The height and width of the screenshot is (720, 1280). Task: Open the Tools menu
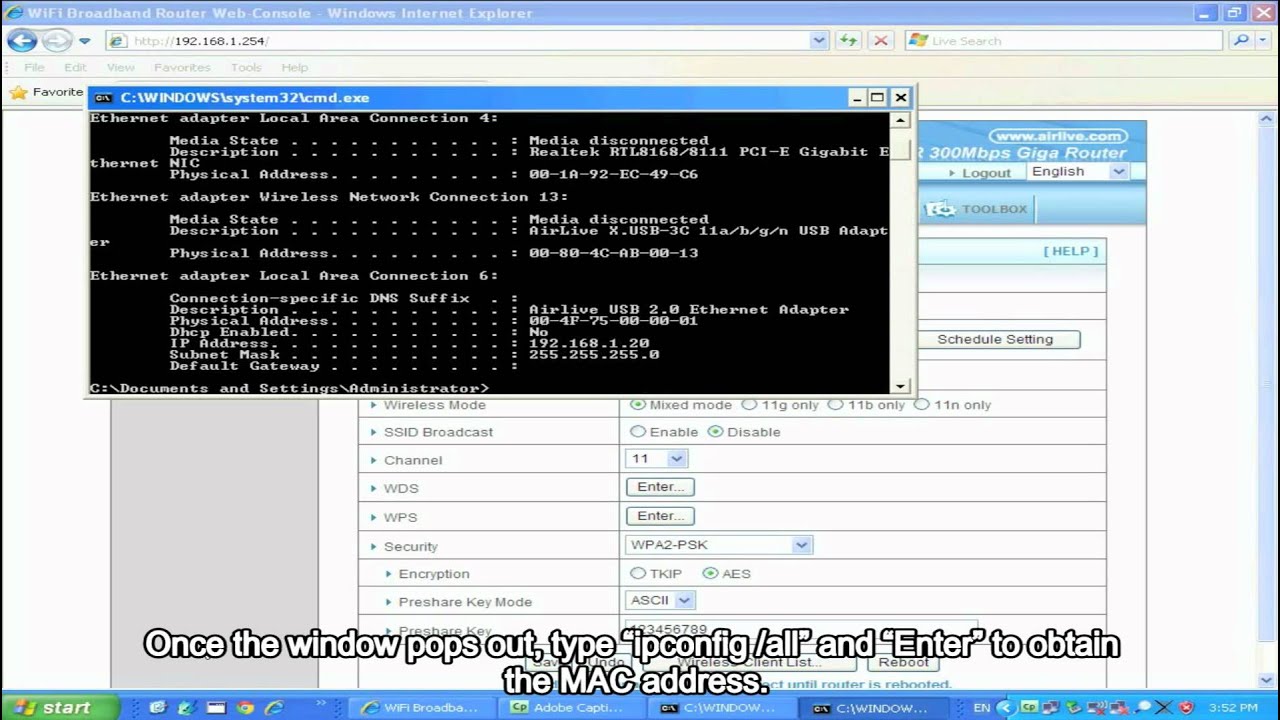246,67
